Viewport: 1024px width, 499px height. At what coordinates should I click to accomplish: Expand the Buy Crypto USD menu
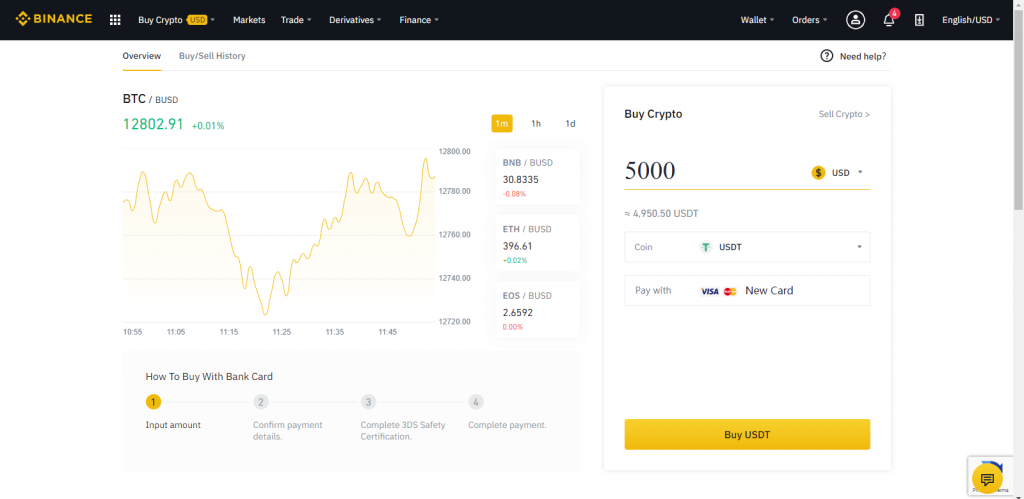pos(176,20)
